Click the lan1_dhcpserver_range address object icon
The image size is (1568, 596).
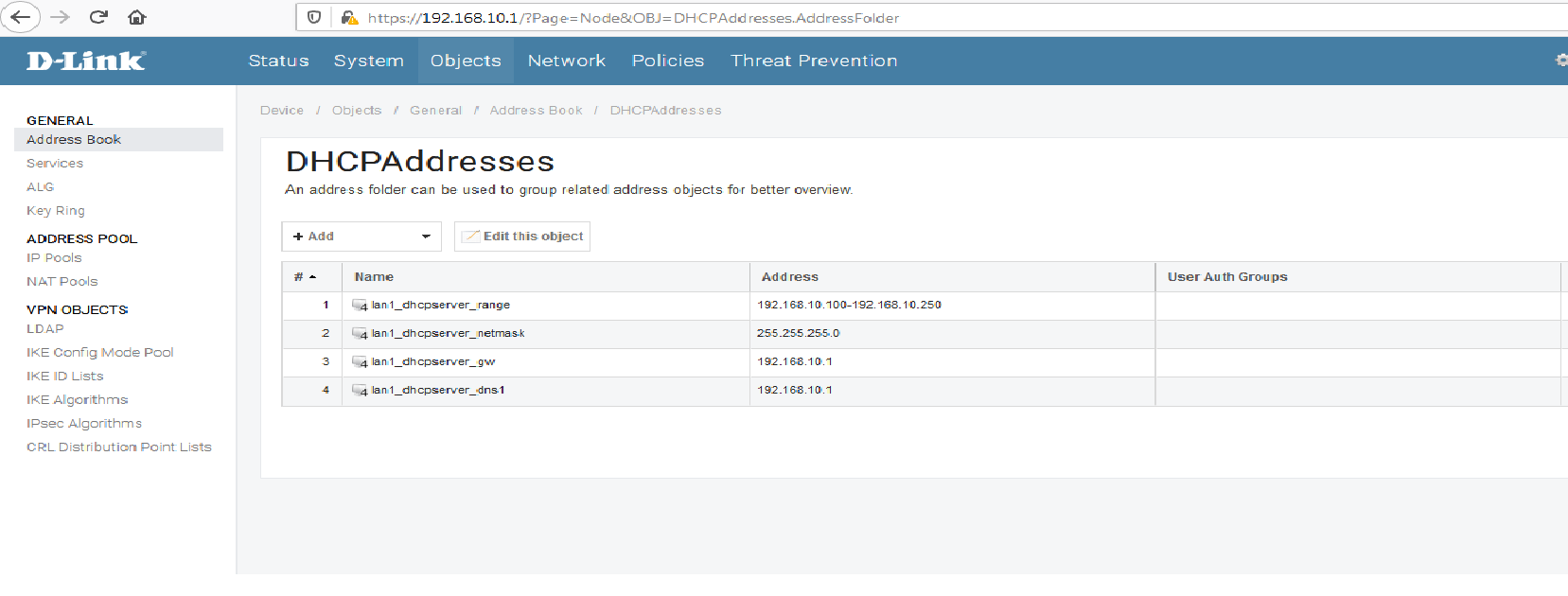point(360,306)
